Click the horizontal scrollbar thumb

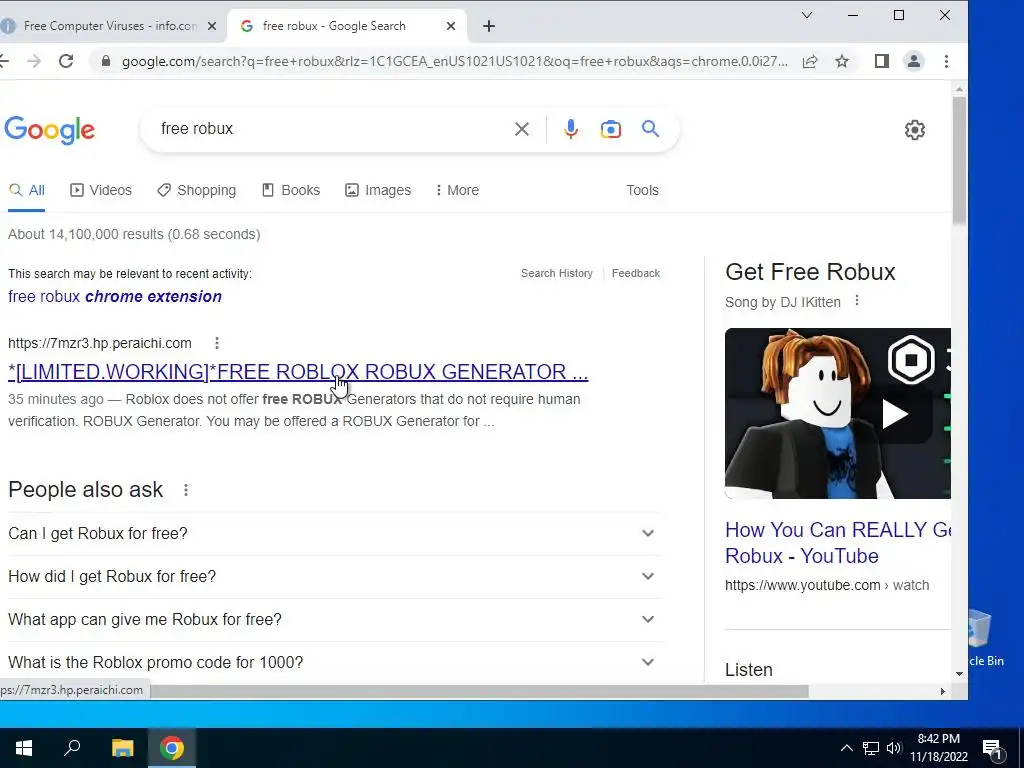point(479,691)
